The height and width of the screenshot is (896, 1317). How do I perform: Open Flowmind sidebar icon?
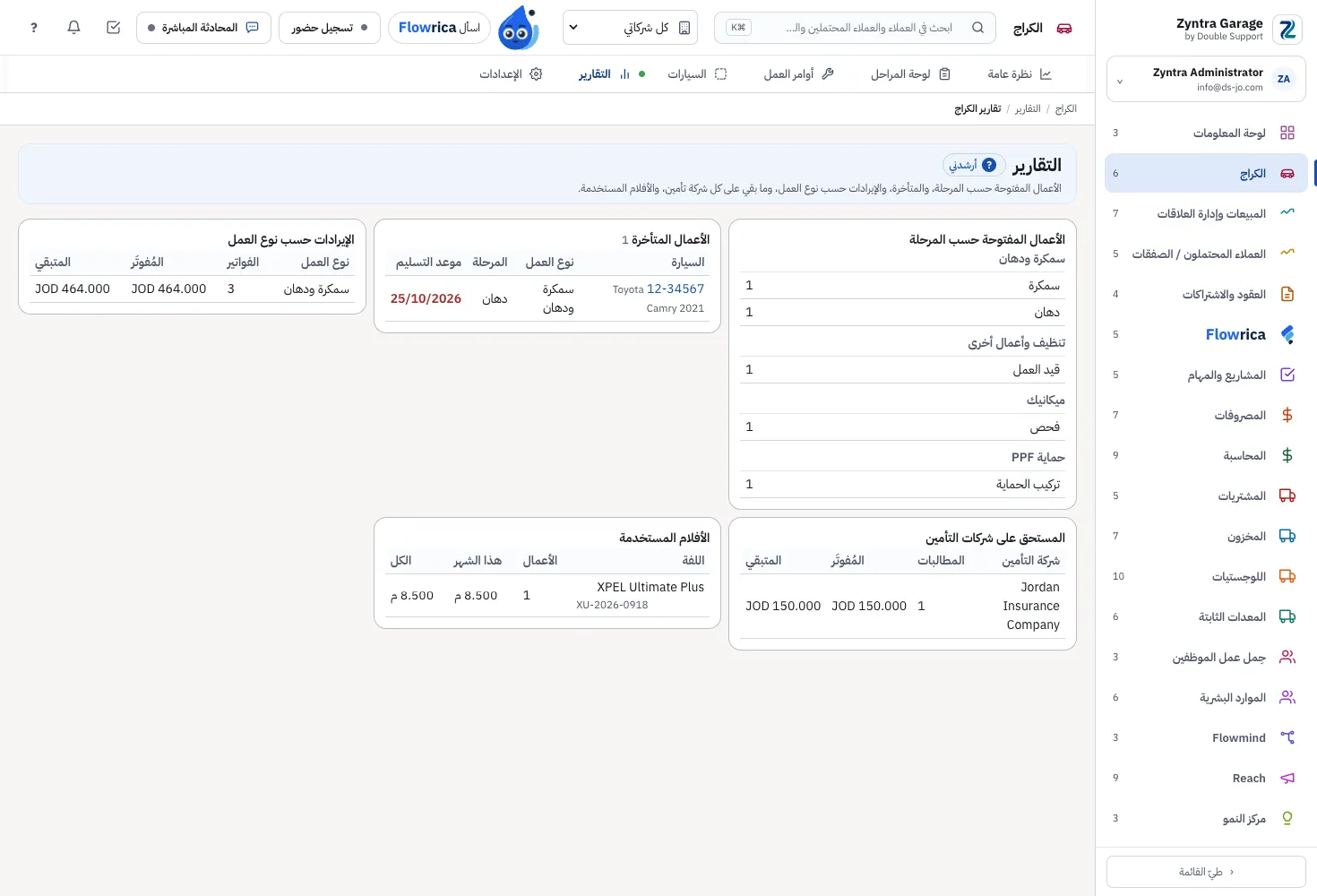pyautogui.click(x=1287, y=737)
